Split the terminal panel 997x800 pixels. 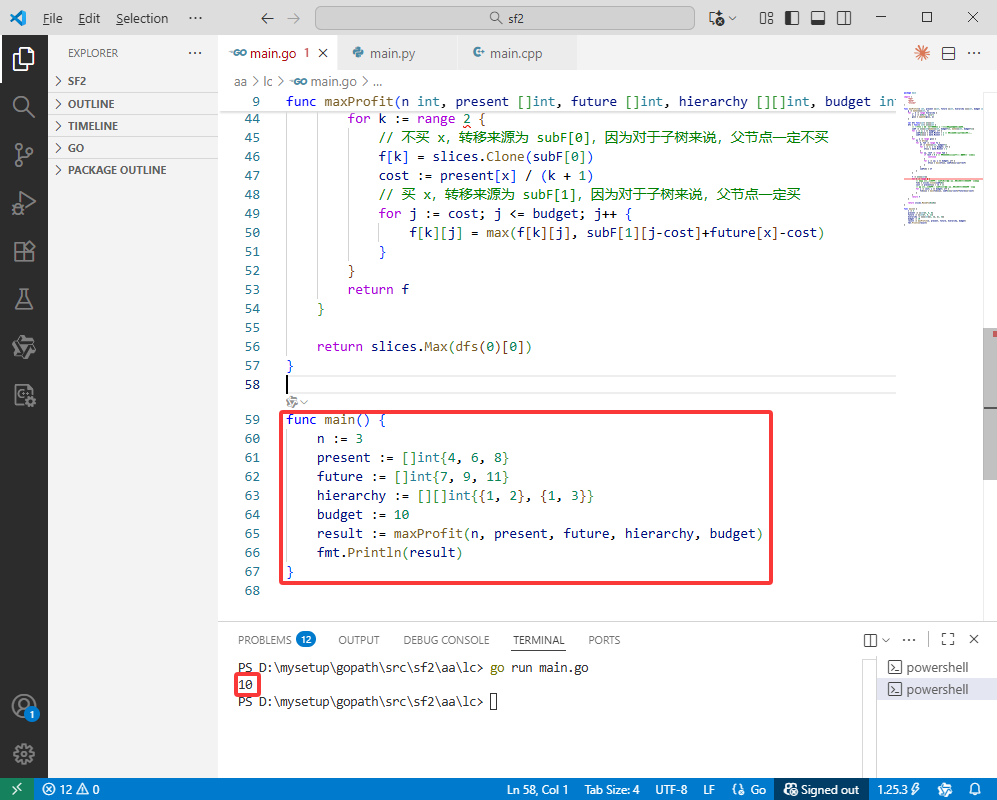(x=870, y=640)
